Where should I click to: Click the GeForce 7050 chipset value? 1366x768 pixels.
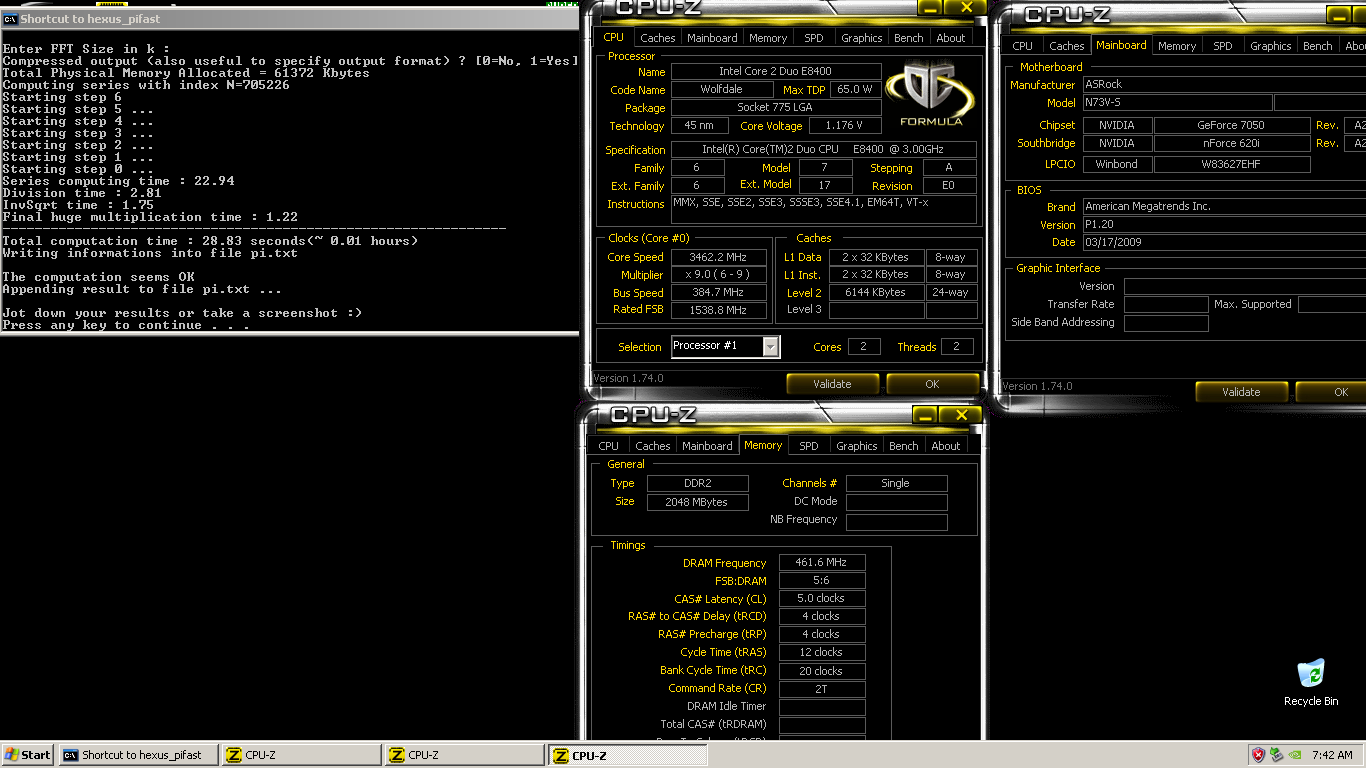pos(1232,125)
